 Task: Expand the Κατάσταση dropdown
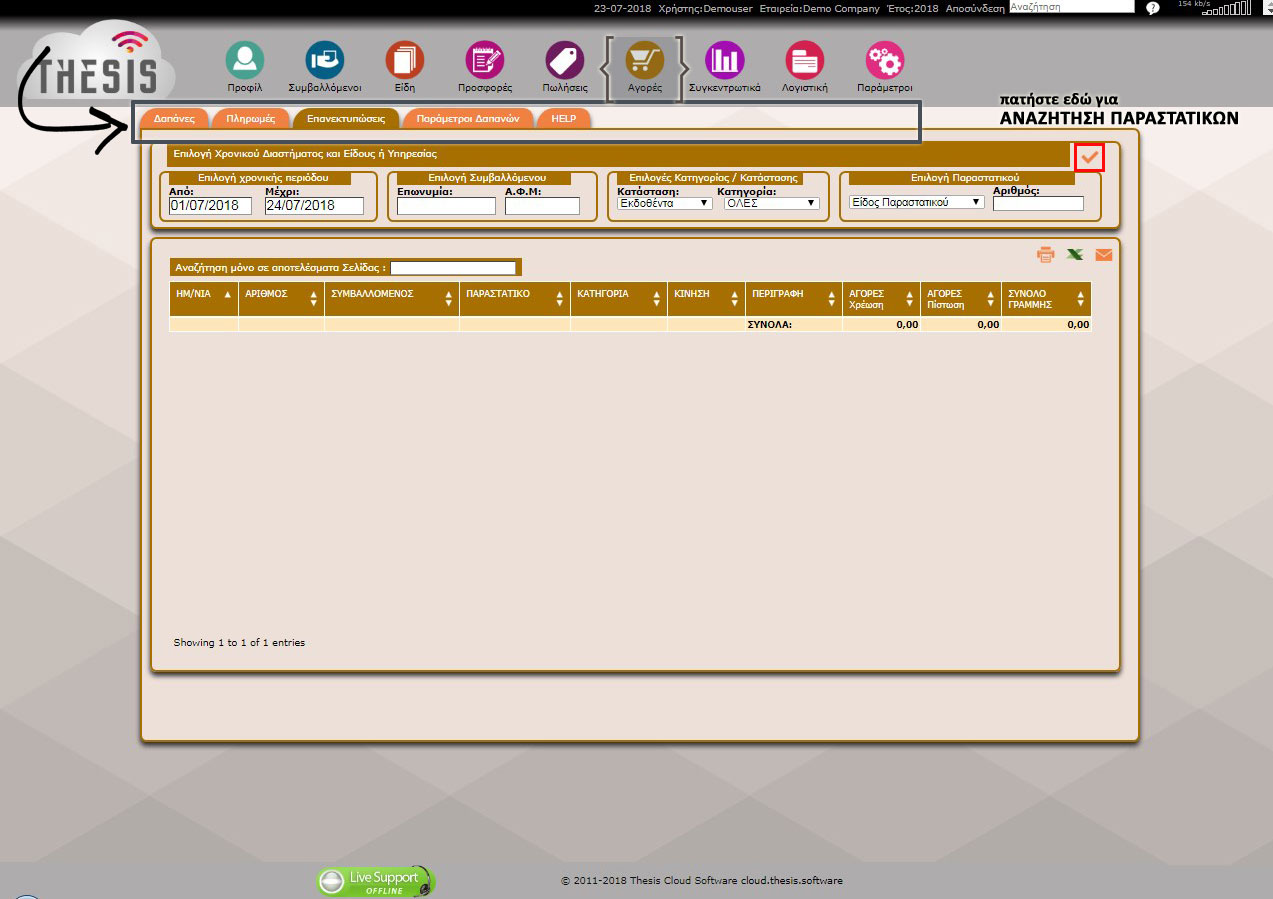[x=664, y=203]
